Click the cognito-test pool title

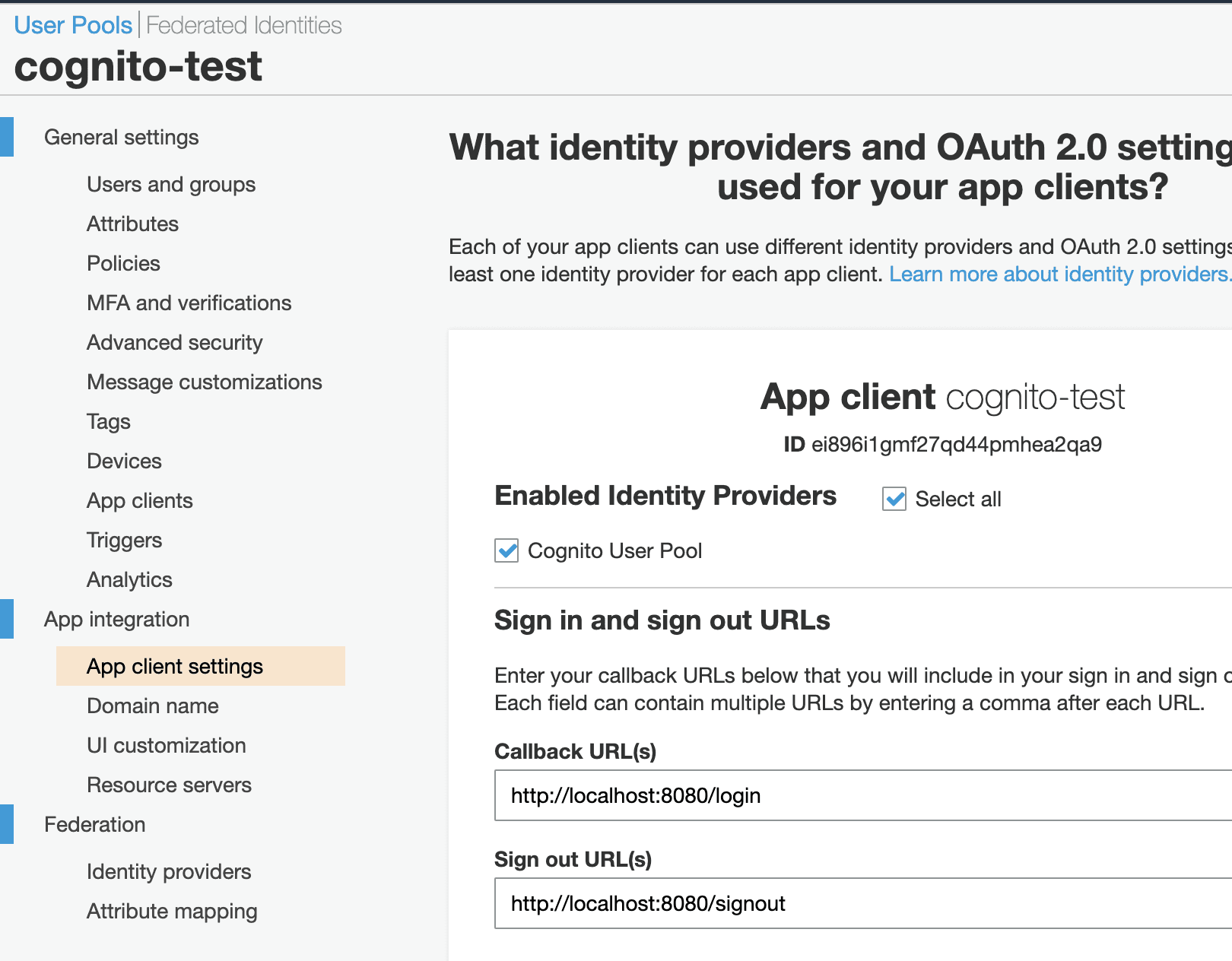tap(138, 66)
